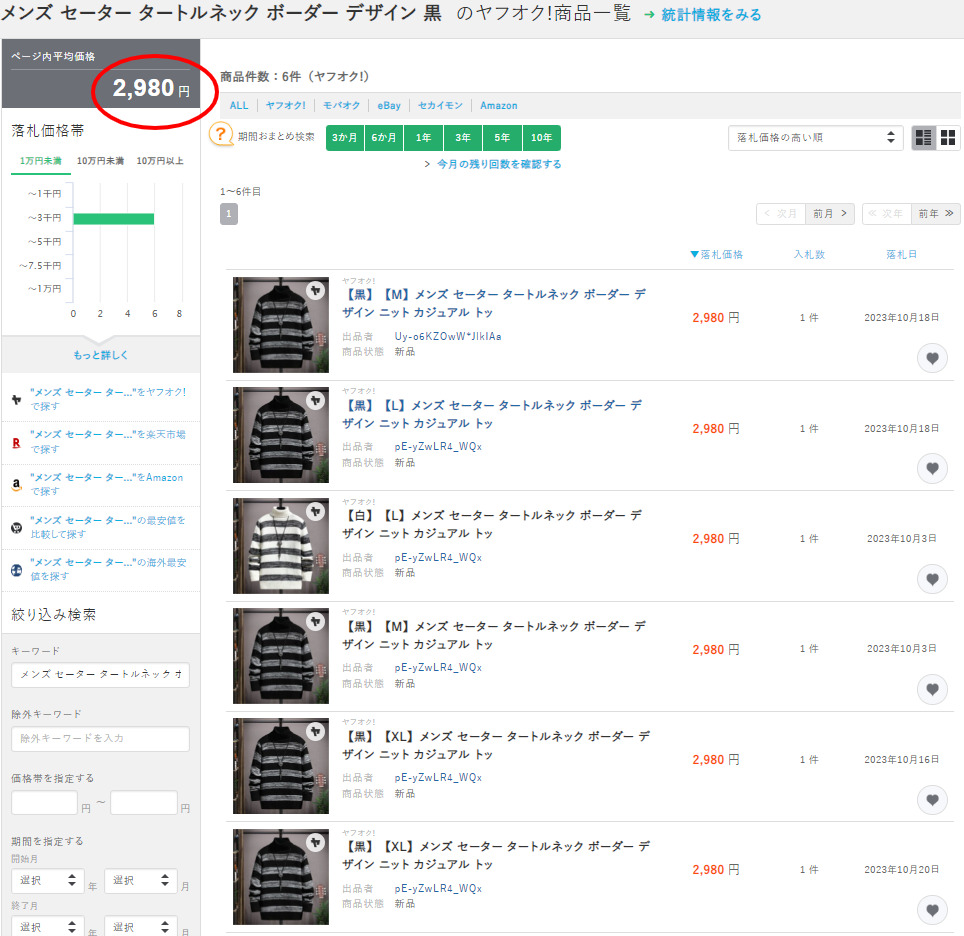Screen dimensions: 964x936
Task: Switch to the eBay marketplace tab
Action: point(388,105)
